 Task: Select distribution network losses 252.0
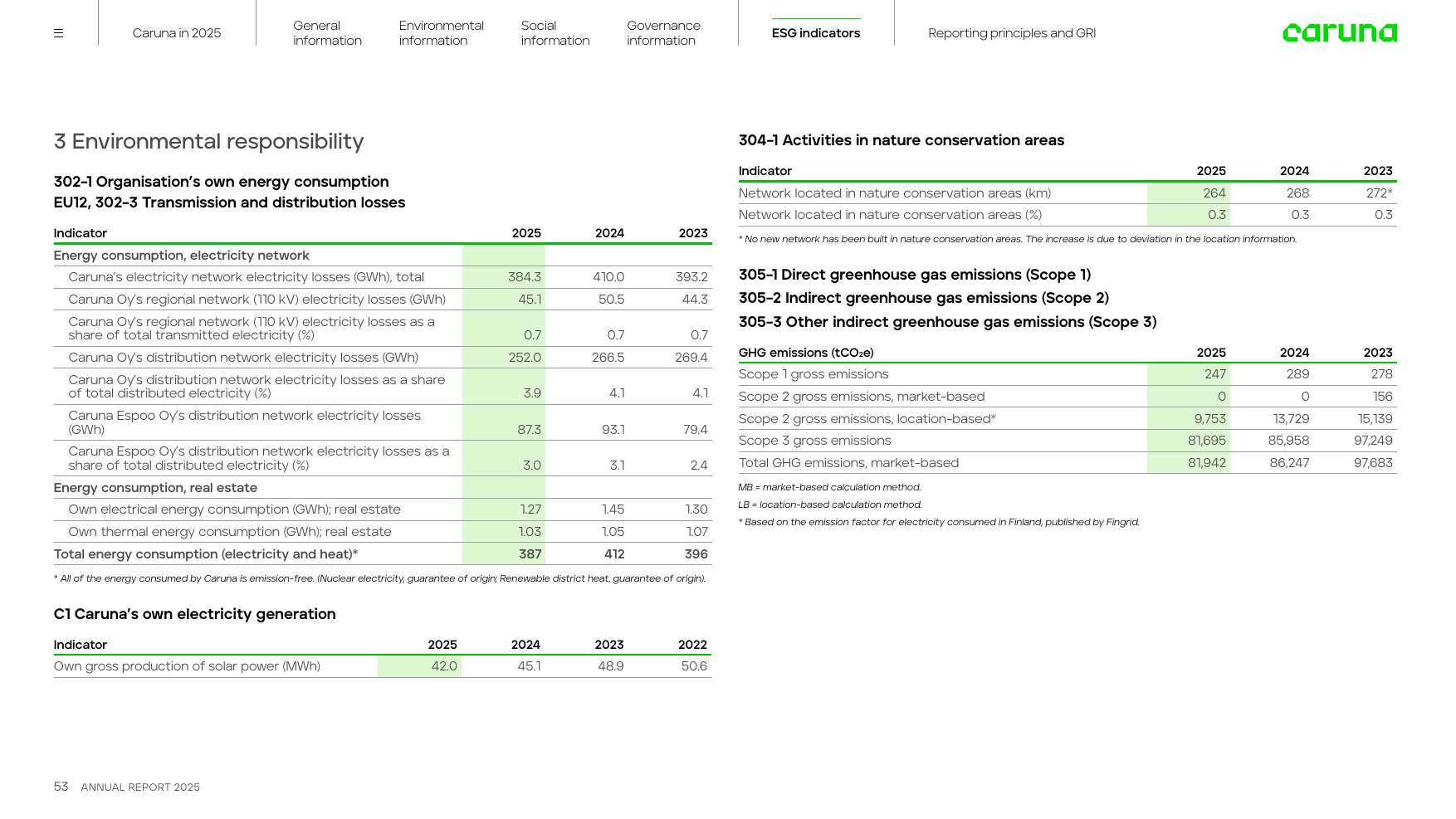pos(525,358)
